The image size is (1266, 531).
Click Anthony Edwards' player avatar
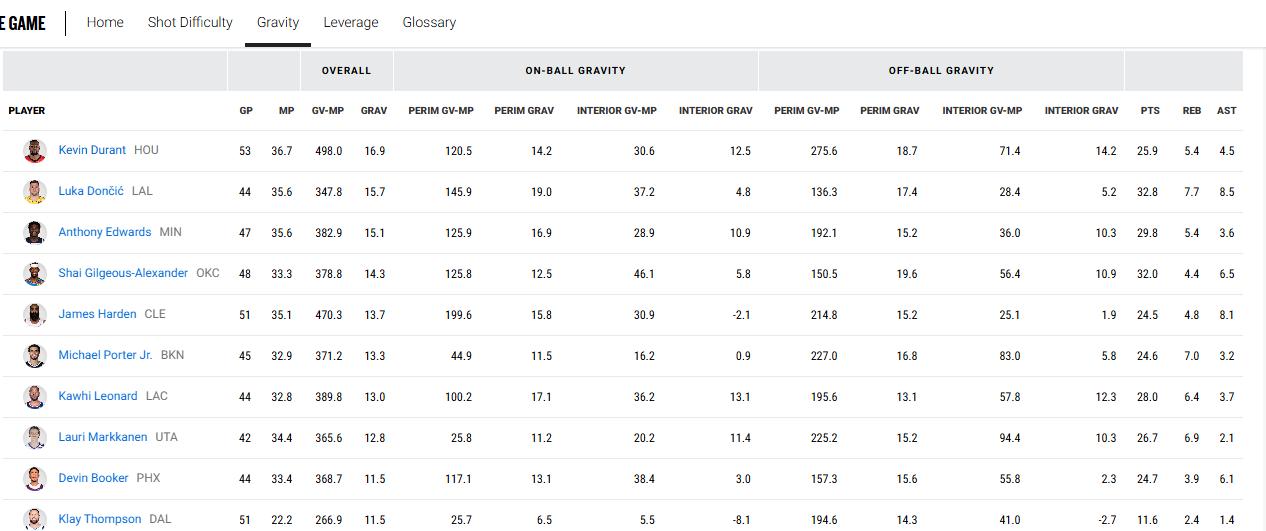point(35,233)
